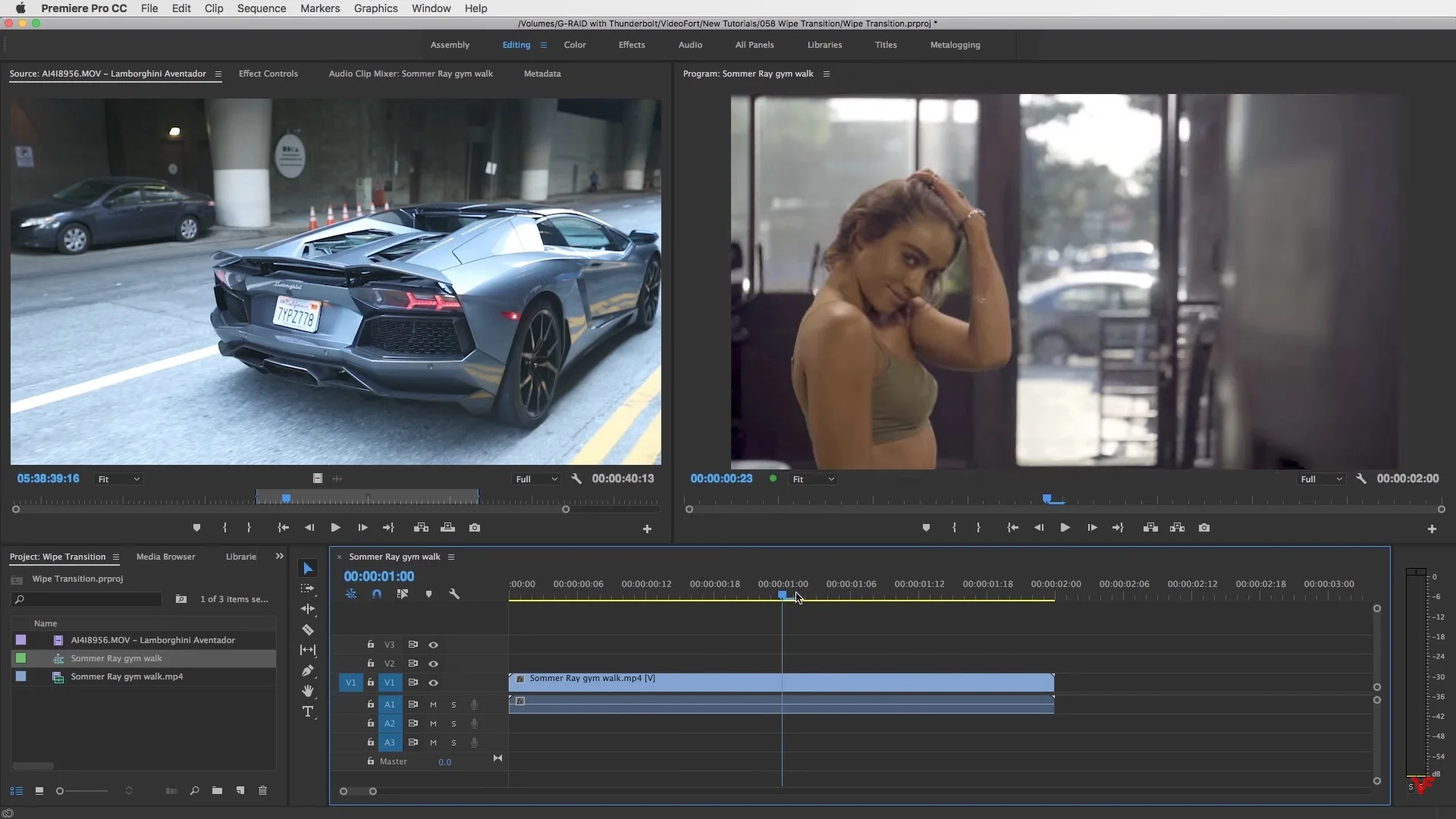The height and width of the screenshot is (819, 1456).
Task: Toggle snap magnet in timeline
Action: (x=377, y=594)
